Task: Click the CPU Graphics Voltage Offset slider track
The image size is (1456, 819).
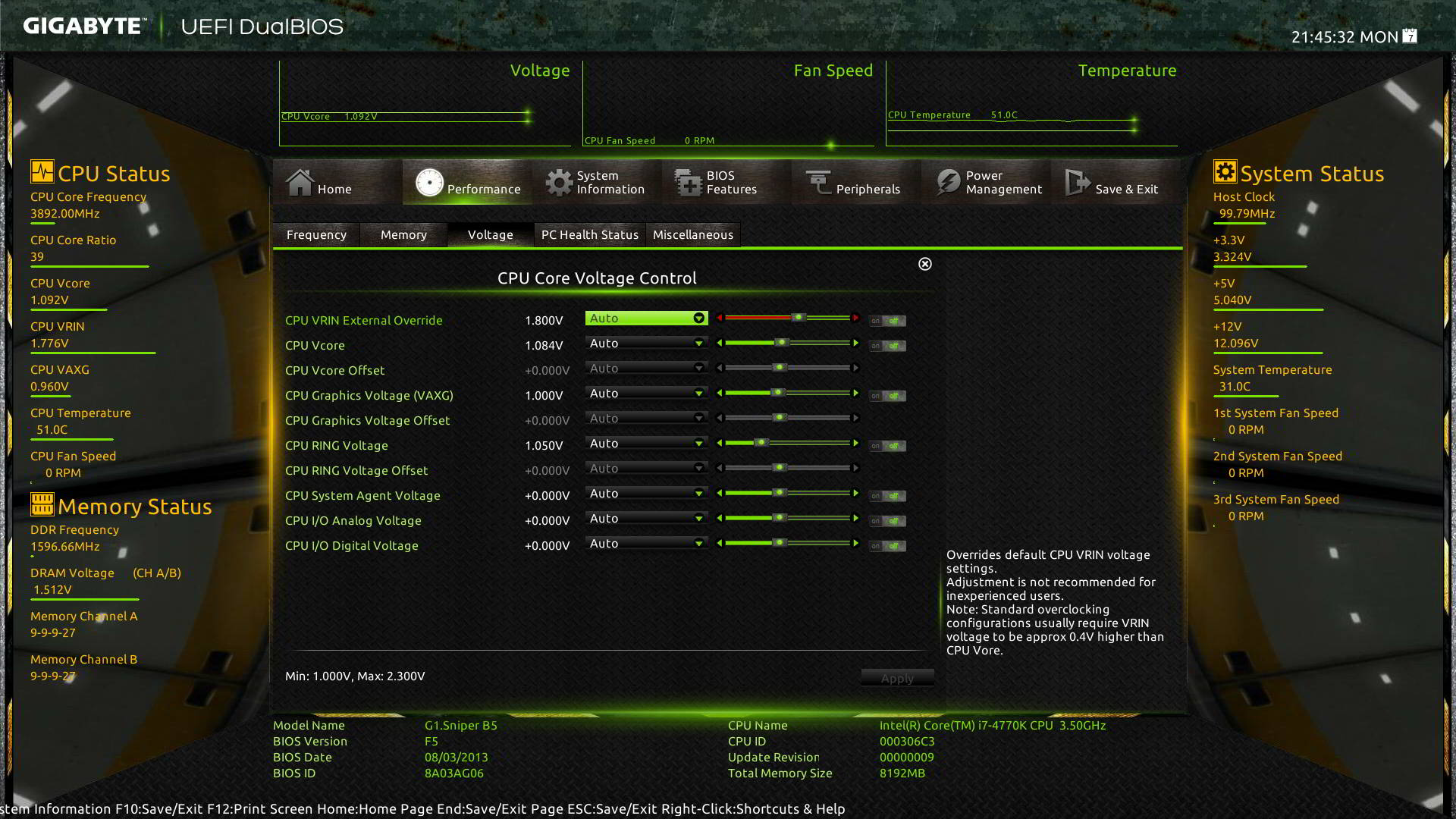Action: click(787, 418)
